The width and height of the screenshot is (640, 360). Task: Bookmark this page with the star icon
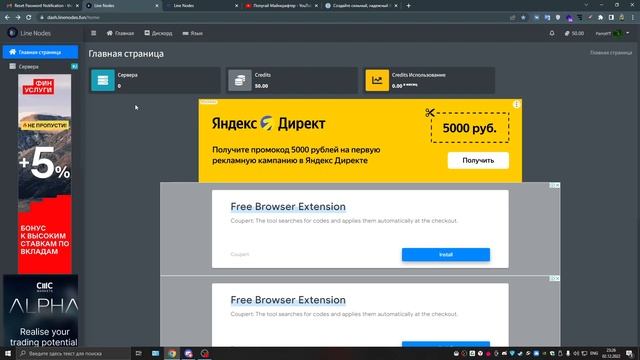pos(523,18)
